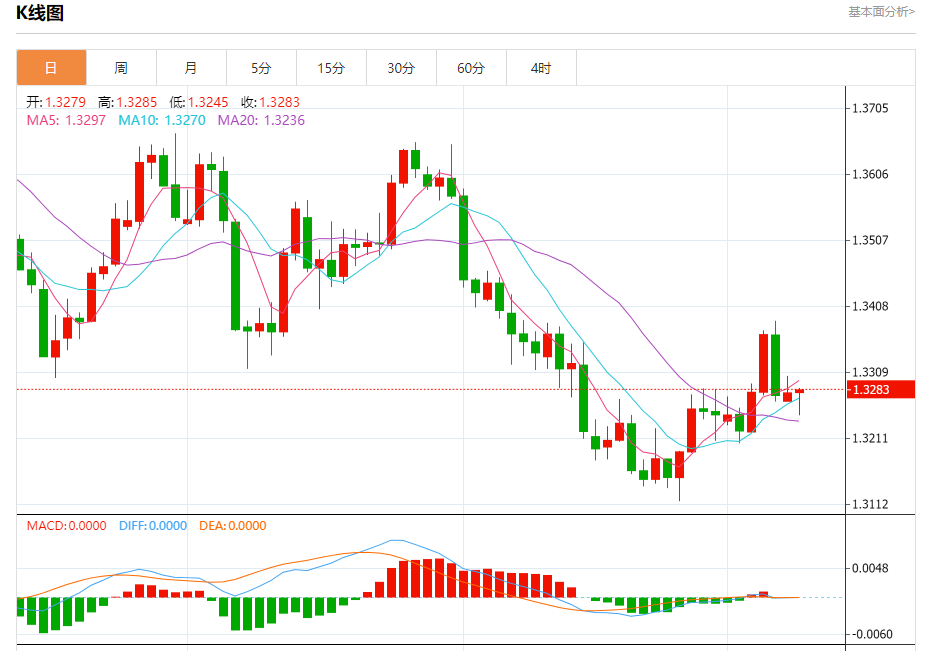Image resolution: width=925 pixels, height=651 pixels.
Task: Click the red 1.3283 current price tag
Action: (880, 389)
